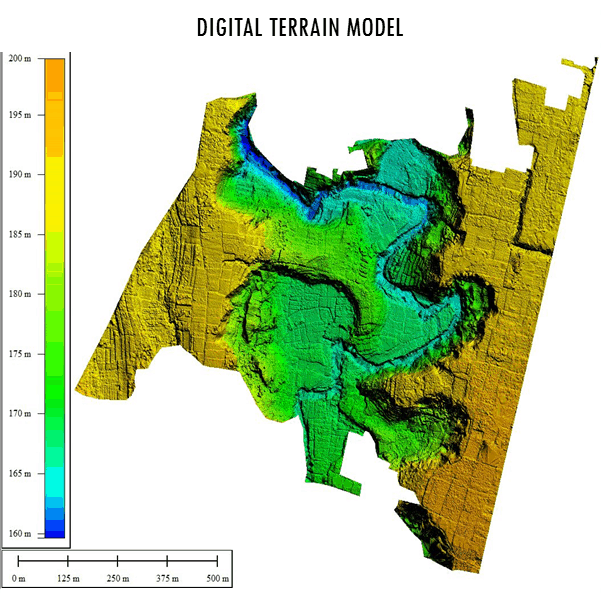Click the 125 m scale bar label
This screenshot has width=601, height=593.
68,578
